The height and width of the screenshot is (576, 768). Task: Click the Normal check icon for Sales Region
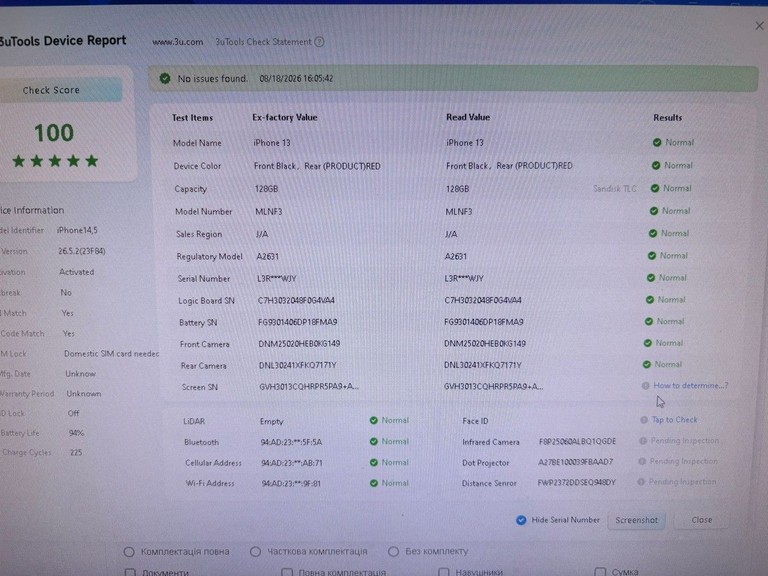tap(653, 234)
